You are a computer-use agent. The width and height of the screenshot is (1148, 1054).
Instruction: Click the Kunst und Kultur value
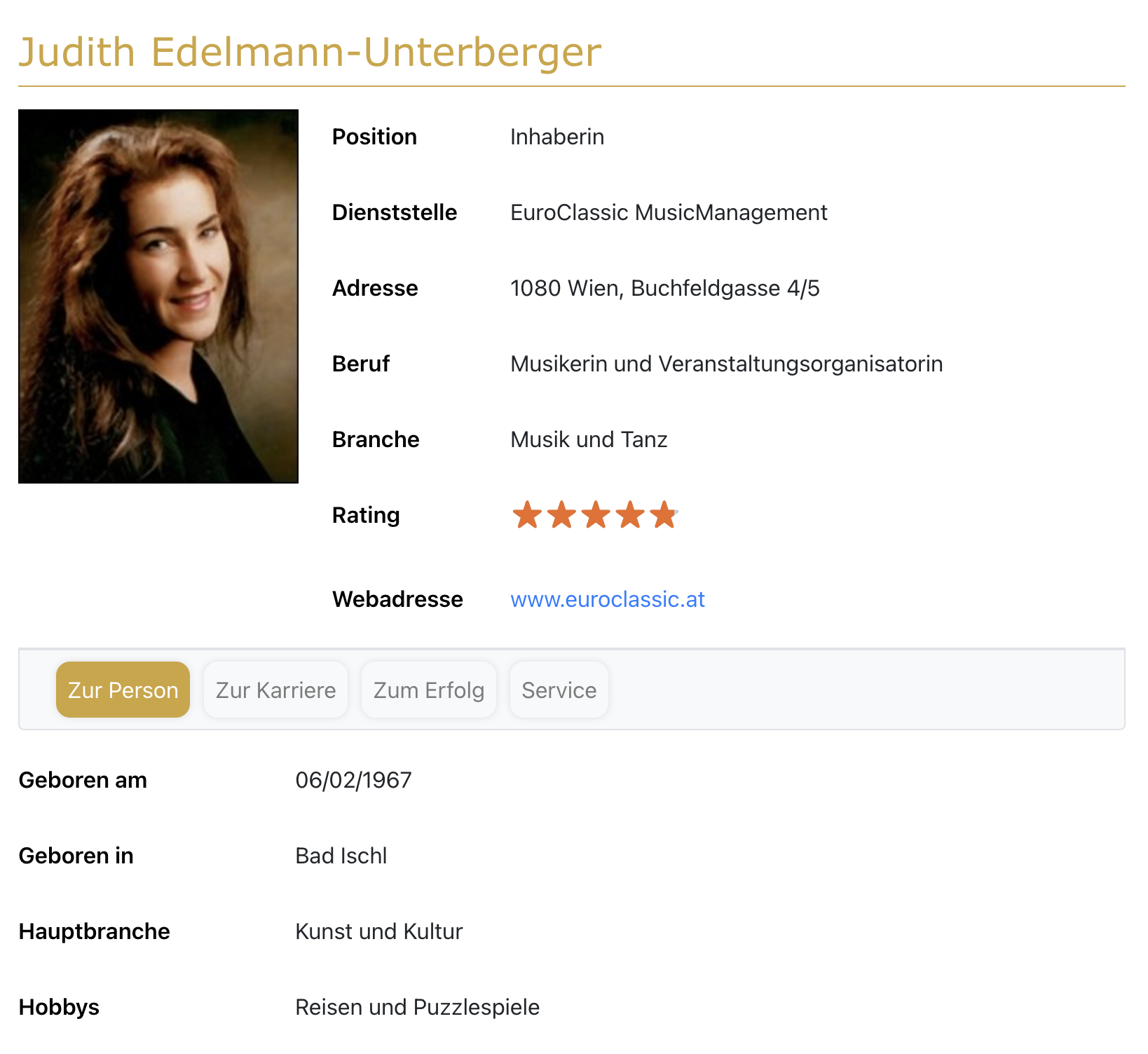(378, 931)
